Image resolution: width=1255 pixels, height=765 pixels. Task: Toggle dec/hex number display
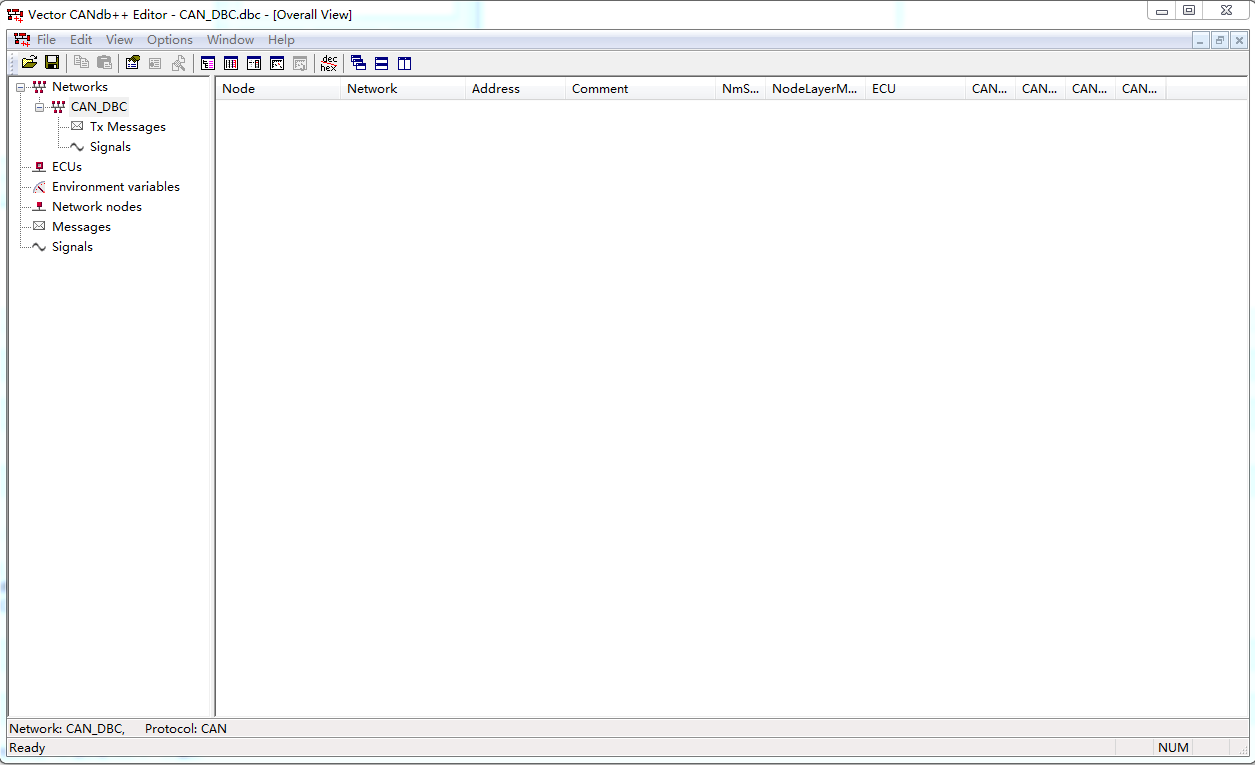pyautogui.click(x=328, y=63)
